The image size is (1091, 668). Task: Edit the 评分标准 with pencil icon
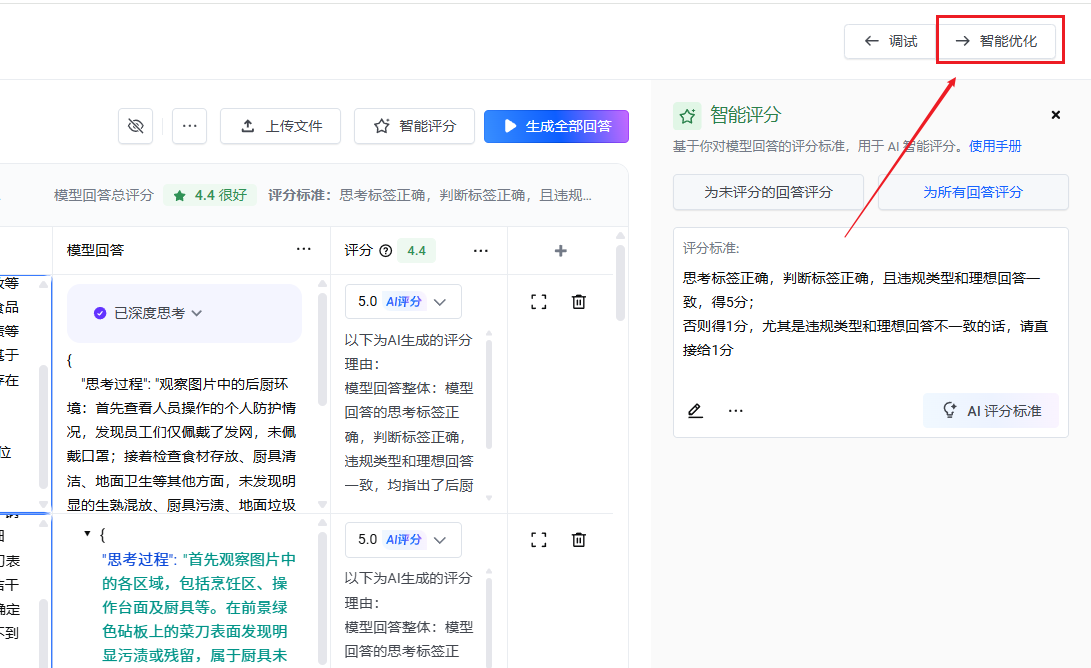695,410
